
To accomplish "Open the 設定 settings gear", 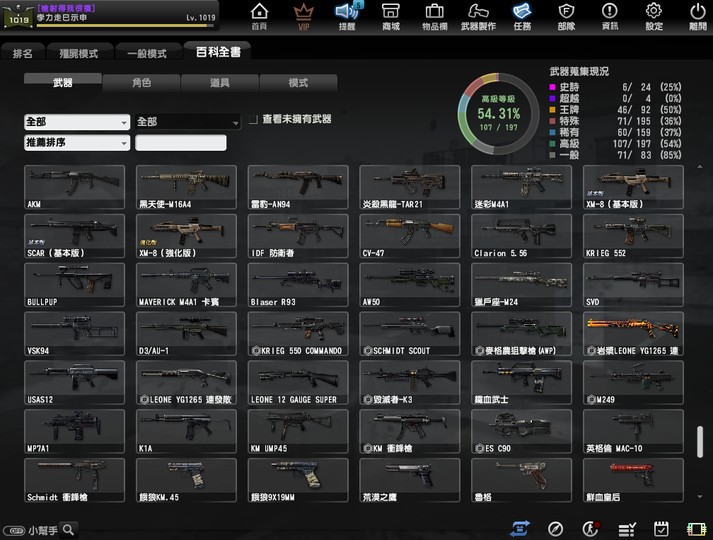I will click(654, 15).
